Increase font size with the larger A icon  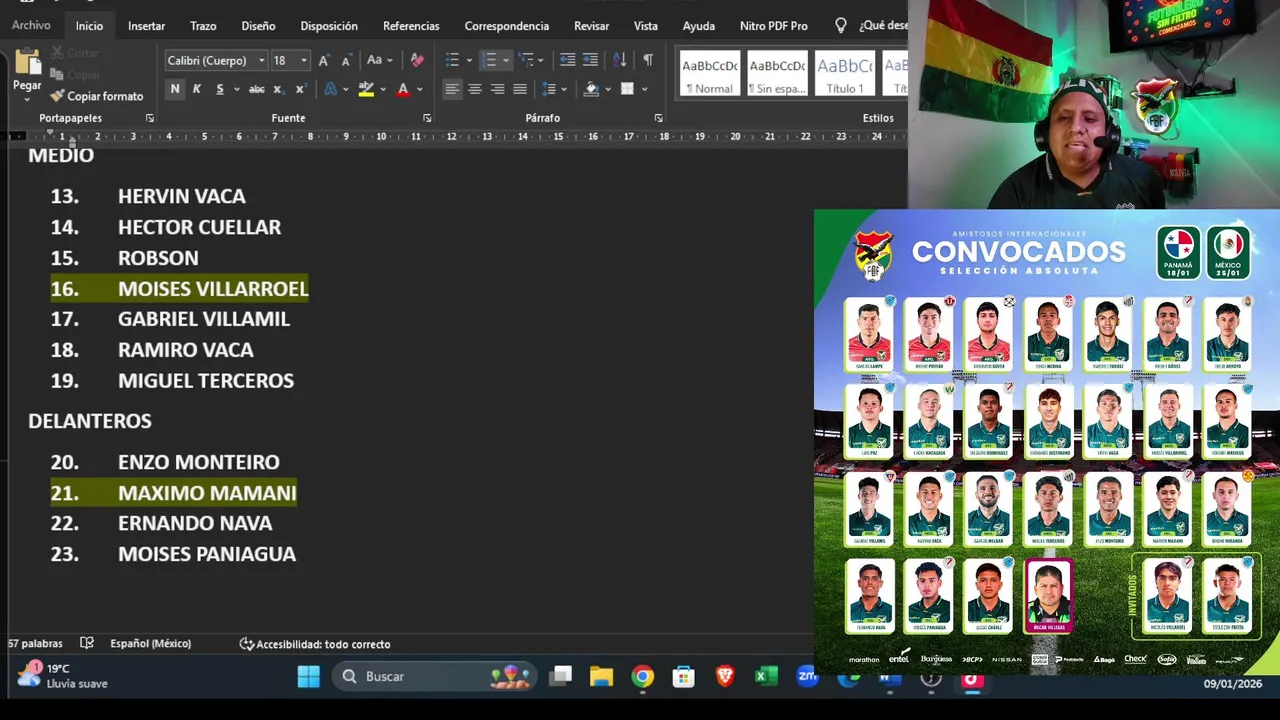[324, 61]
